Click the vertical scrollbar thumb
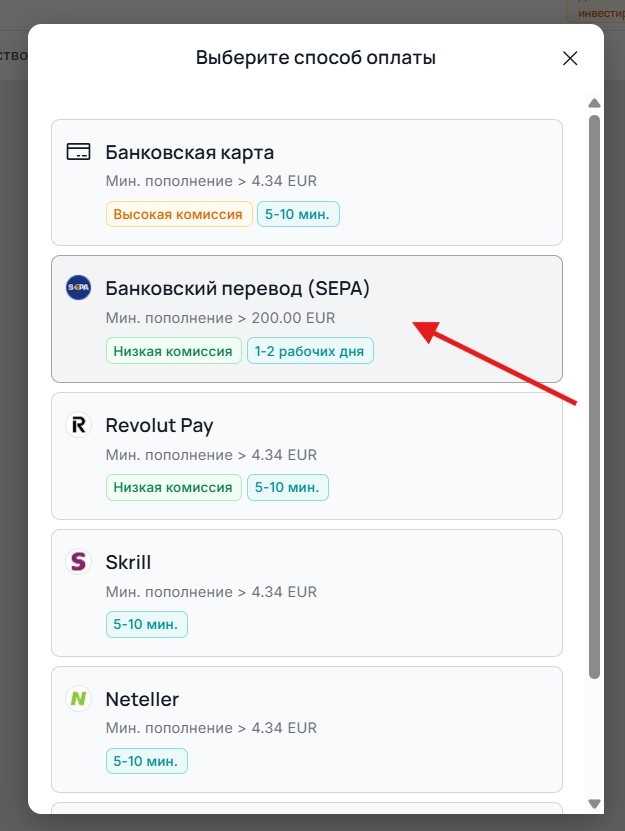This screenshot has width=625, height=831. pos(594,396)
